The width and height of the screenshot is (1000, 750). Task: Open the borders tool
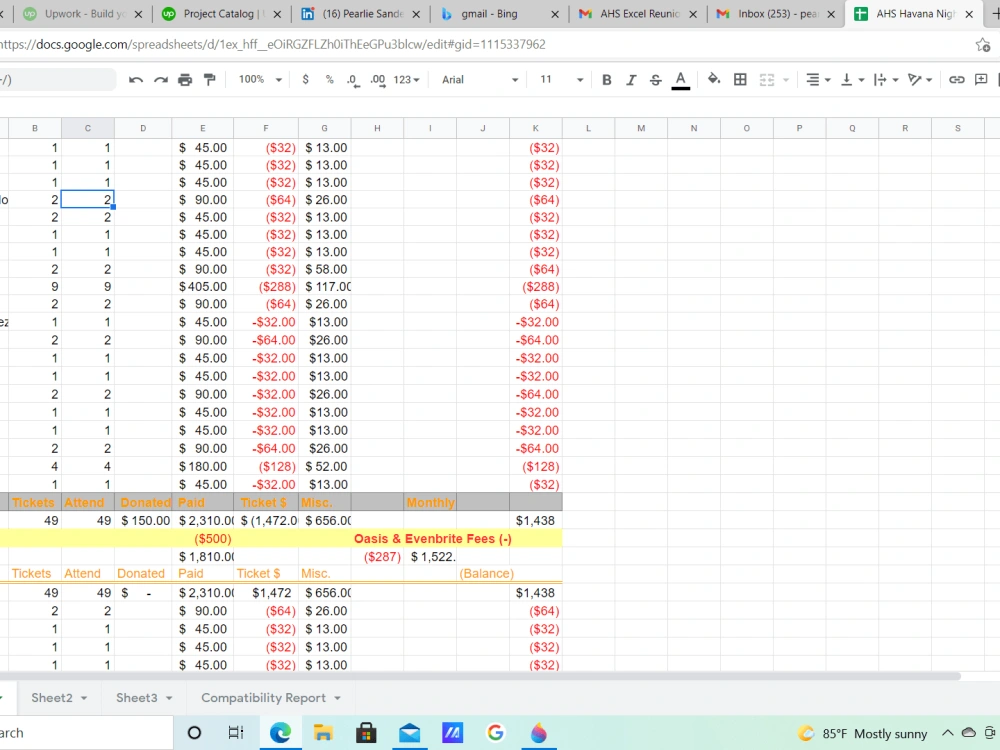point(740,80)
